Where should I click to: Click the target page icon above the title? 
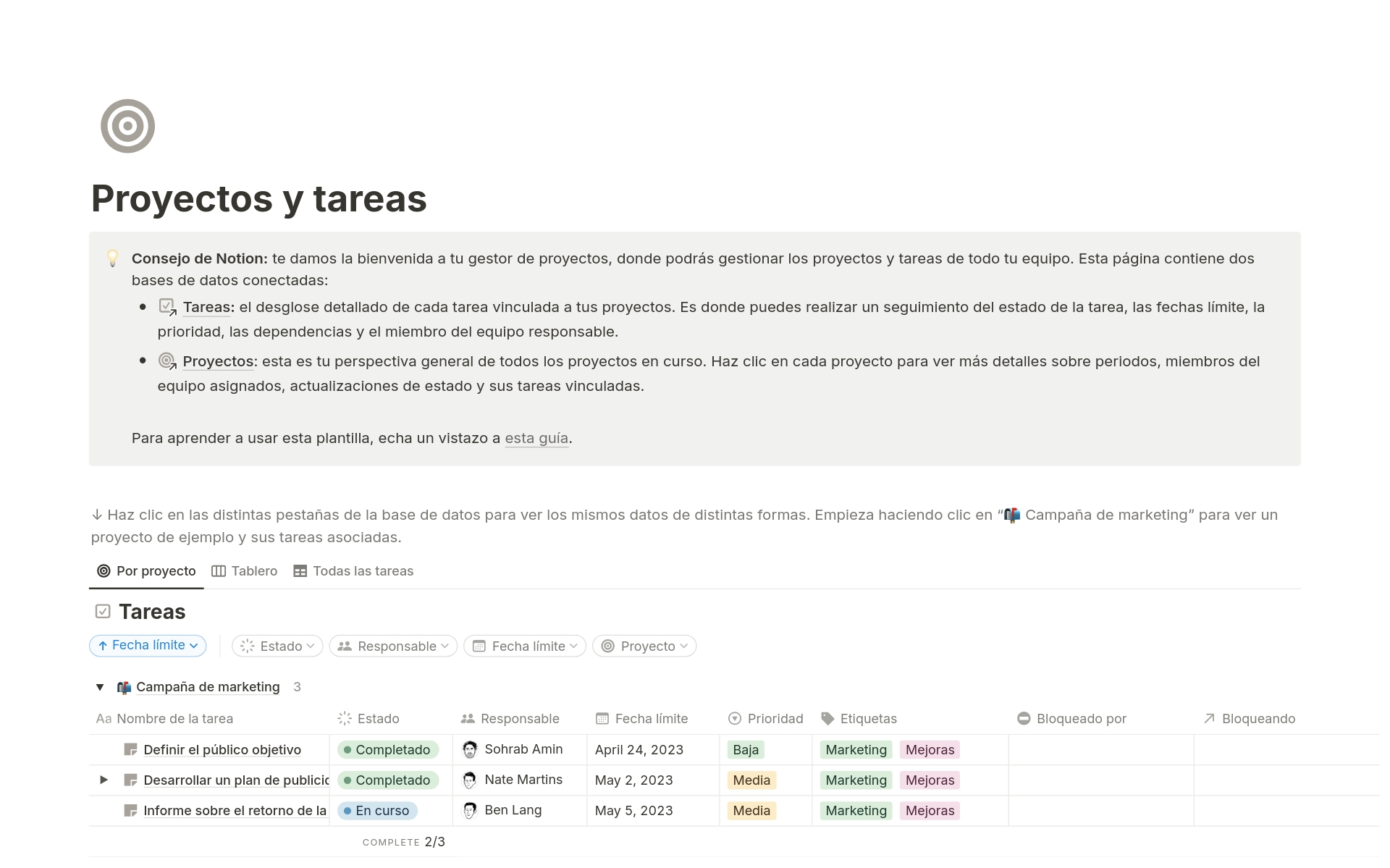pyautogui.click(x=127, y=125)
